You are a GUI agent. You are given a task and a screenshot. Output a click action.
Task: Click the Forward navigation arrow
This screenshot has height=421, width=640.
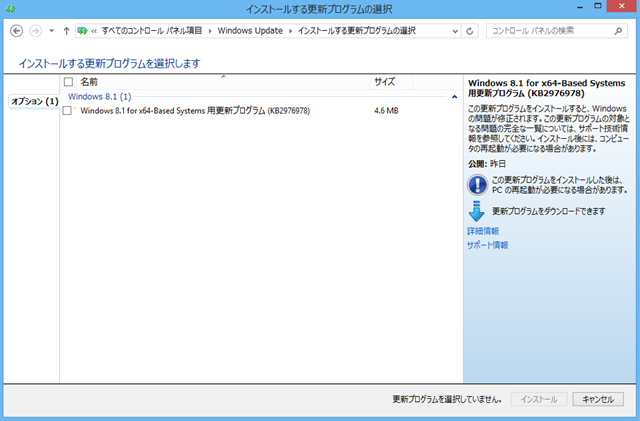pyautogui.click(x=36, y=31)
